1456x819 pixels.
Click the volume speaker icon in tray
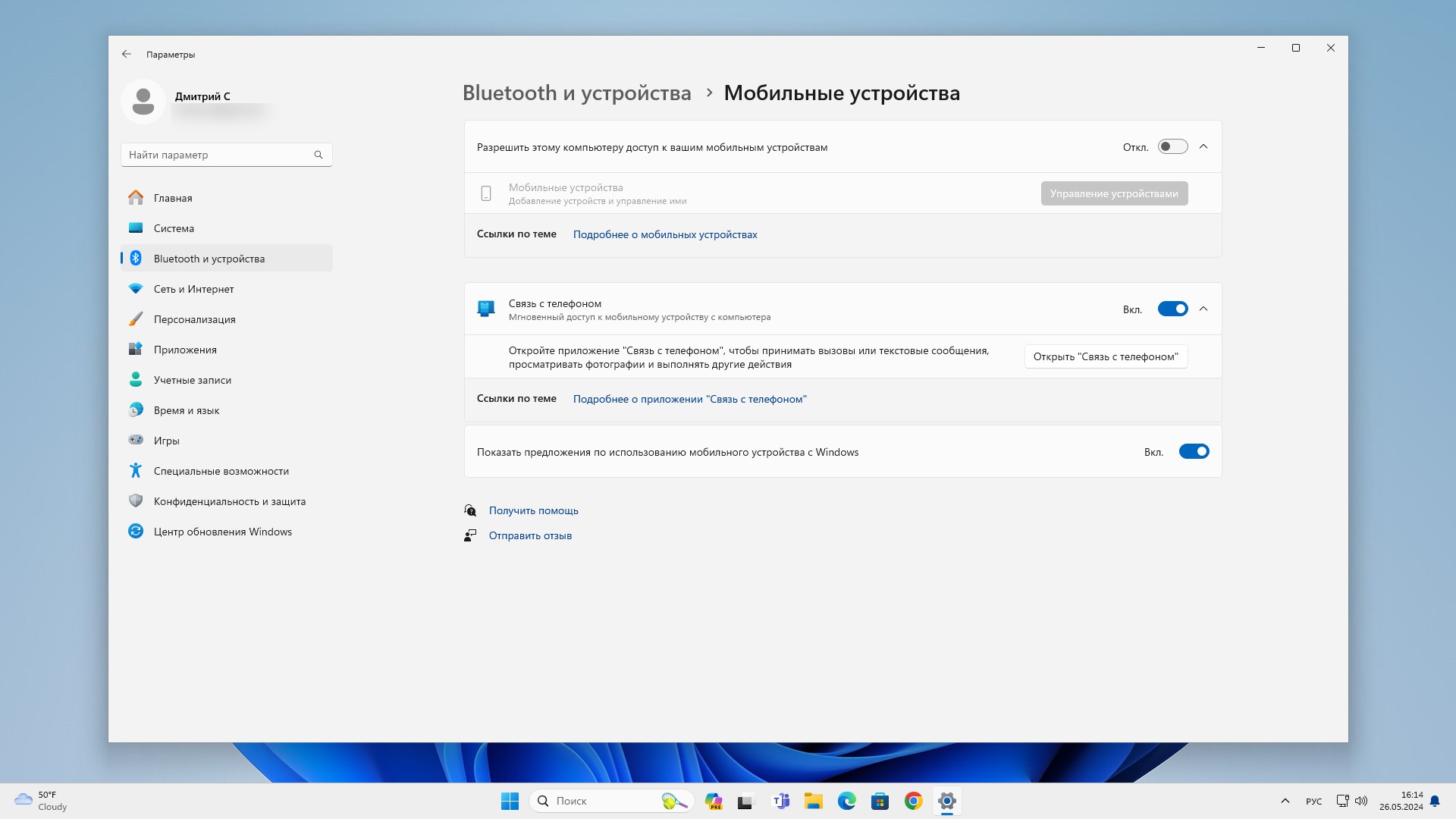(x=1361, y=801)
